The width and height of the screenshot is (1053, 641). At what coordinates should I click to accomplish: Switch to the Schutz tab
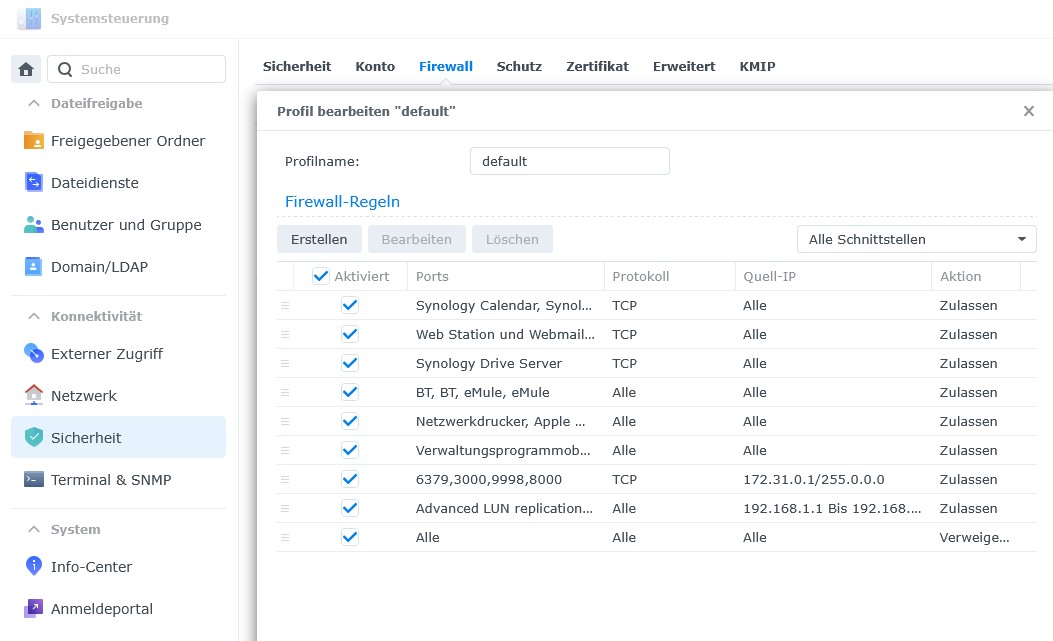pos(519,66)
